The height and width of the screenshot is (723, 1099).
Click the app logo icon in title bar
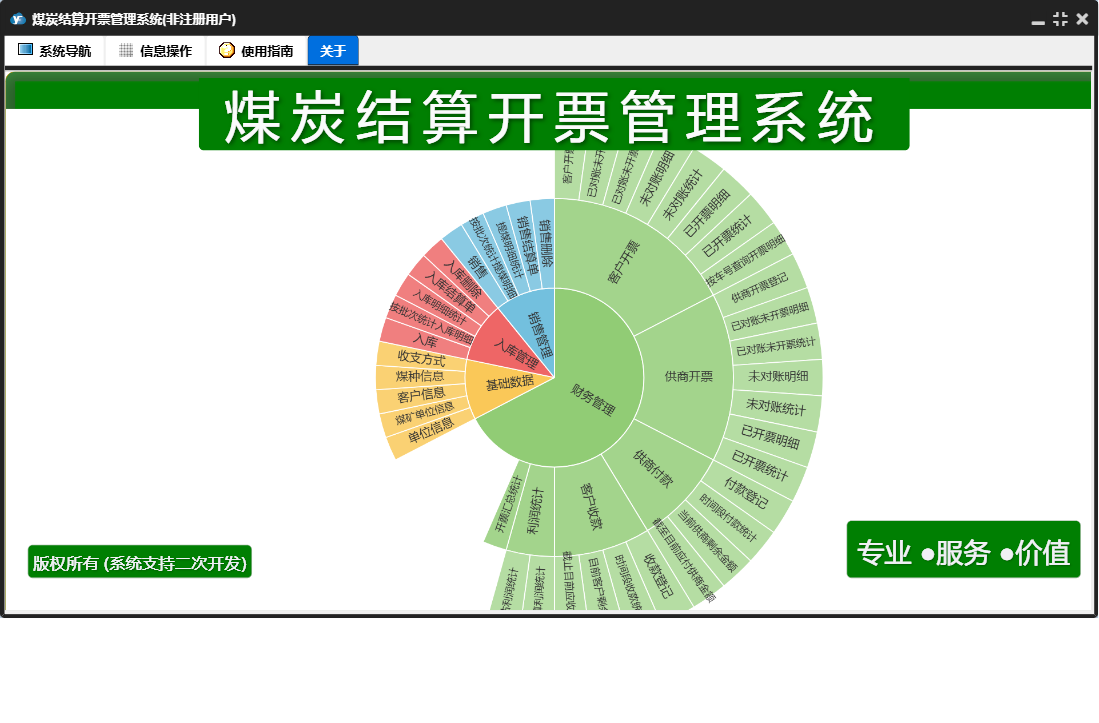point(18,19)
